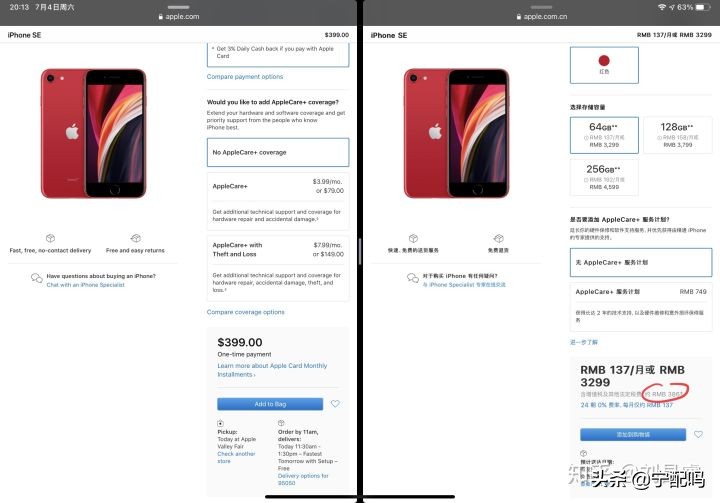Select 128GB storage option
The width and height of the screenshot is (720, 503).
pyautogui.click(x=673, y=135)
